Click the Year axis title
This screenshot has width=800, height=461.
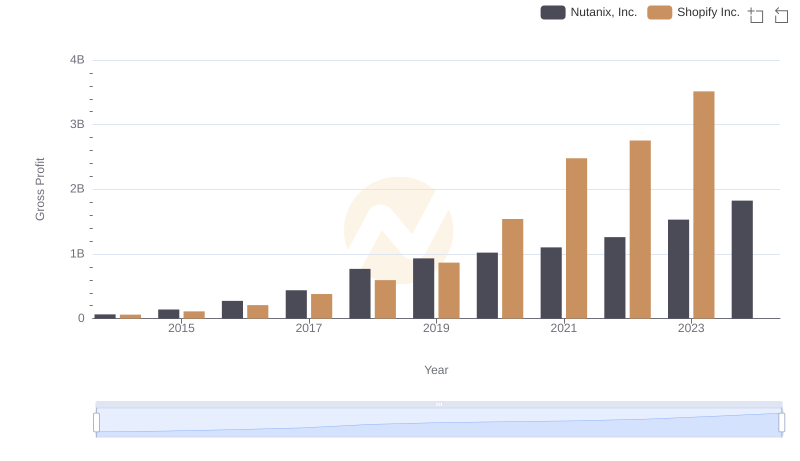point(436,370)
